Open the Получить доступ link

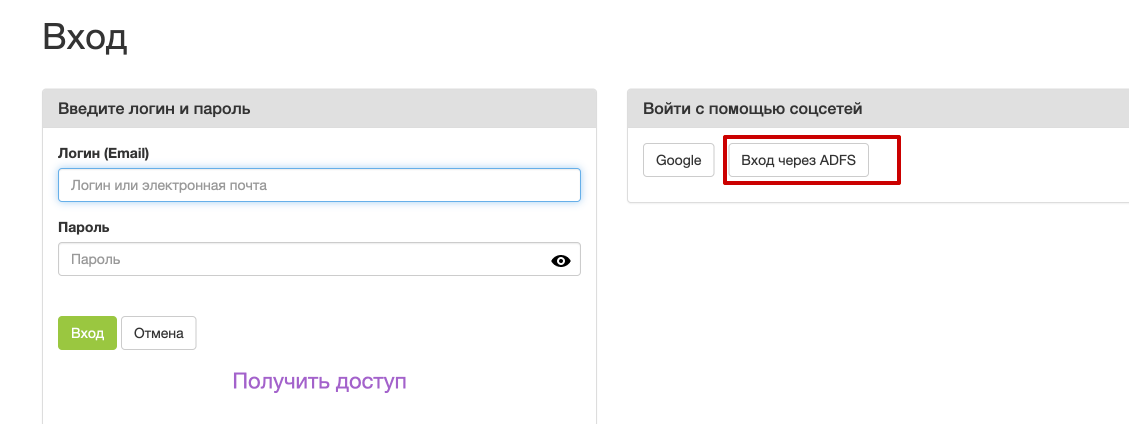319,381
